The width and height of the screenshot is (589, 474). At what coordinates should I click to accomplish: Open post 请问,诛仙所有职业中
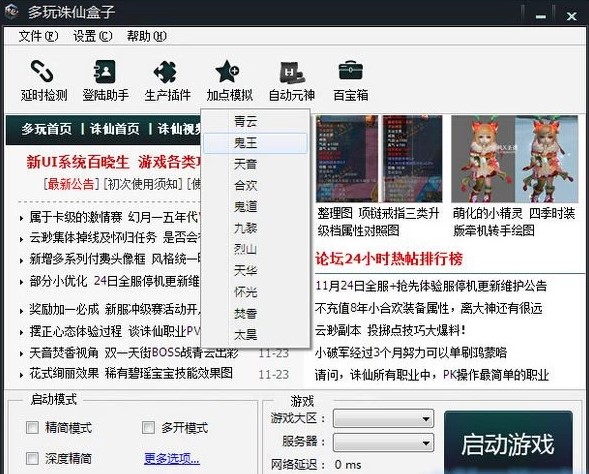point(432,375)
